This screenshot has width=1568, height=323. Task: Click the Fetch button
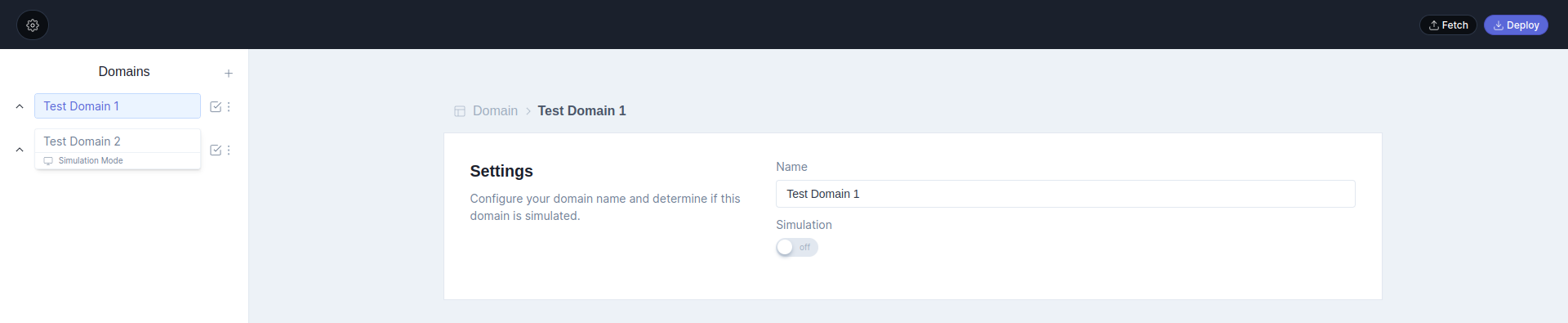[x=1448, y=25]
